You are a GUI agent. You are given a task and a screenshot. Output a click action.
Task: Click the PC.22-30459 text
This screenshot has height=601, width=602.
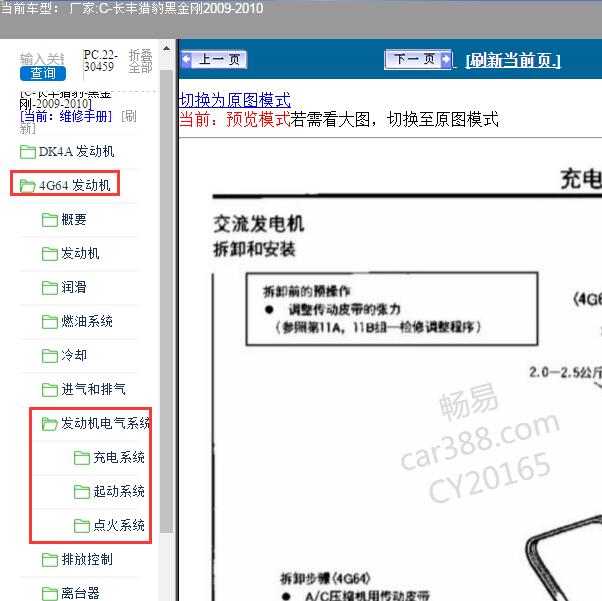tap(101, 61)
